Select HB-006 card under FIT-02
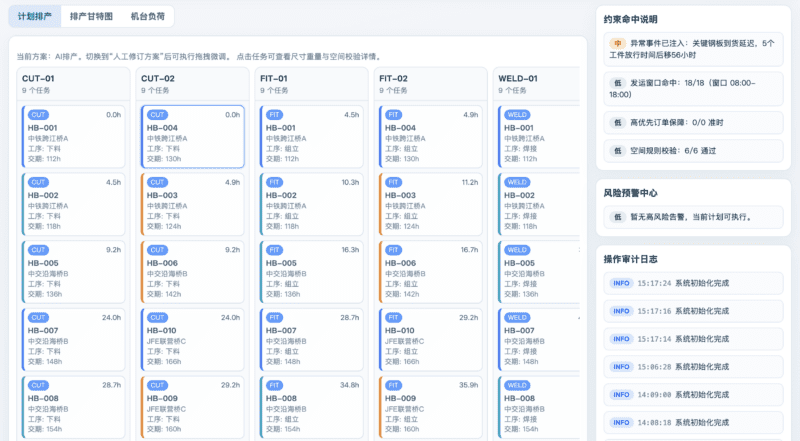Screen dimensions: 800x441 point(431,272)
